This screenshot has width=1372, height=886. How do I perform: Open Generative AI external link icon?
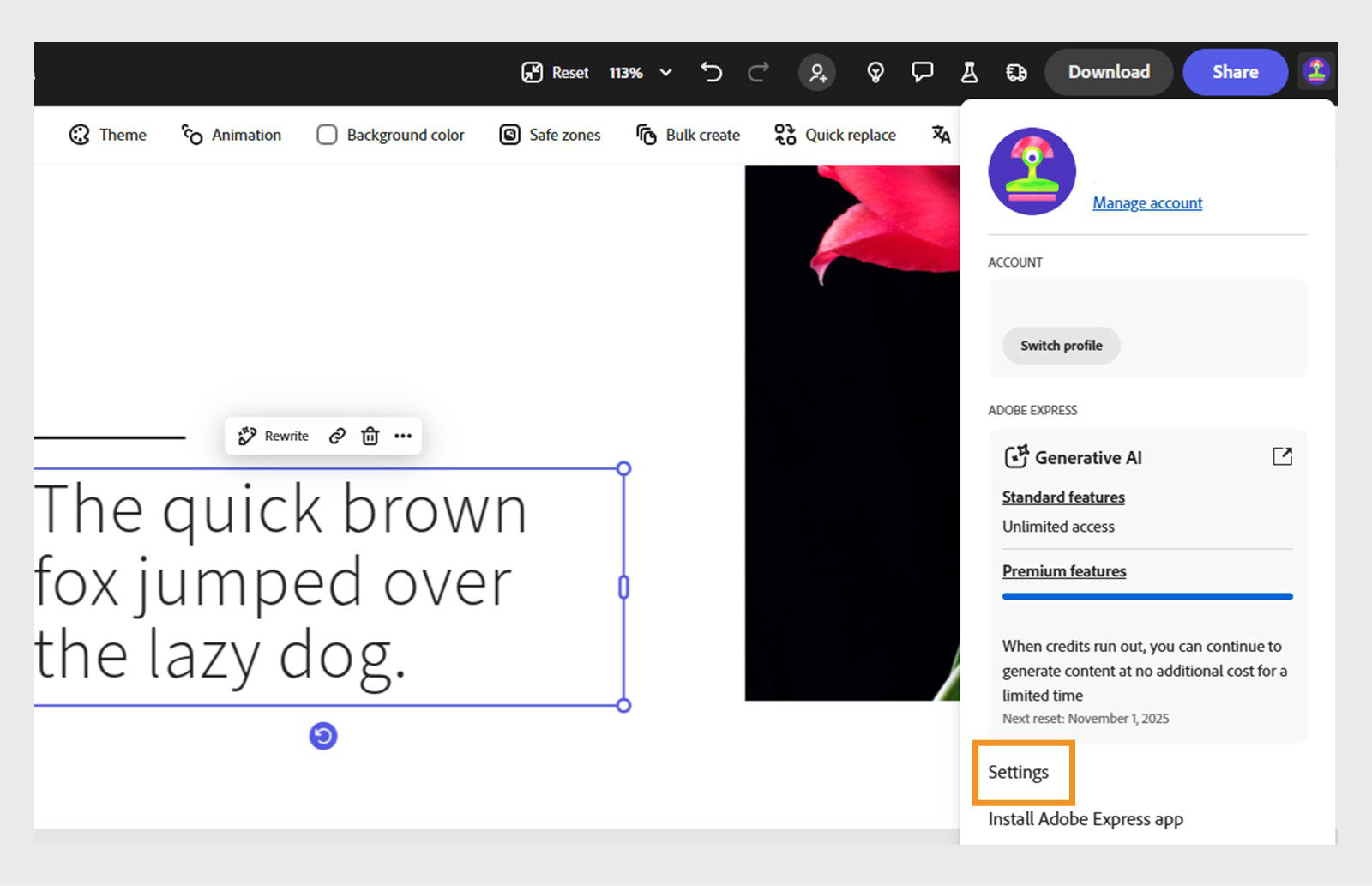[x=1282, y=456]
